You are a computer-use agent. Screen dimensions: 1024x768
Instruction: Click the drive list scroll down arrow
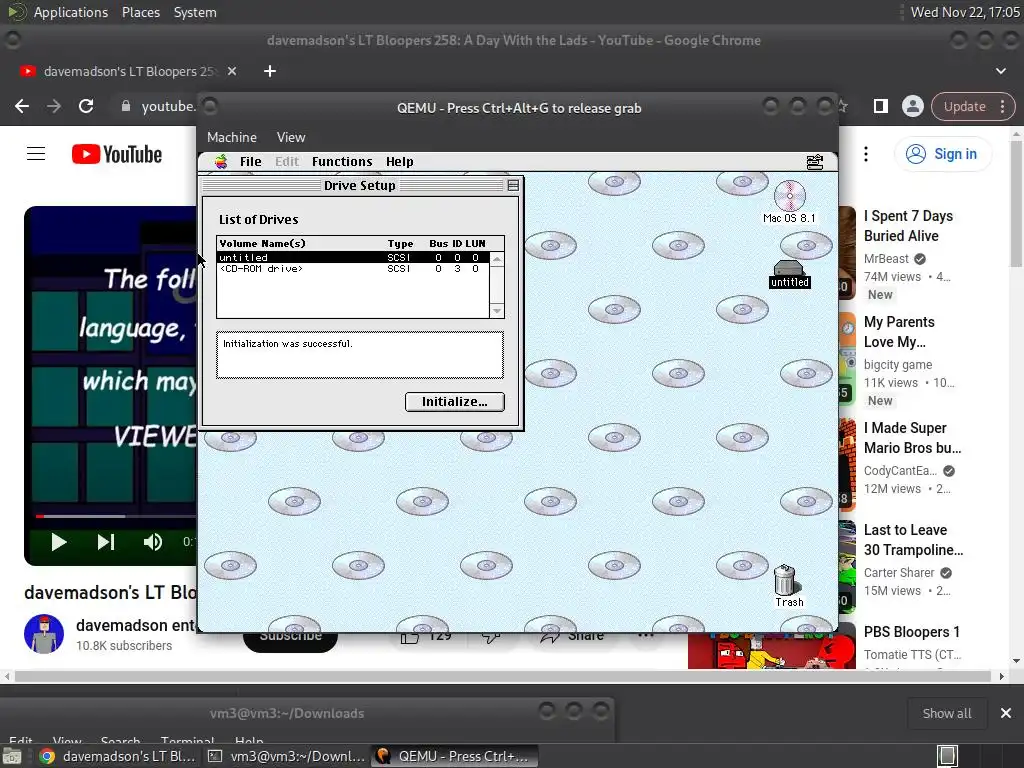coord(497,311)
